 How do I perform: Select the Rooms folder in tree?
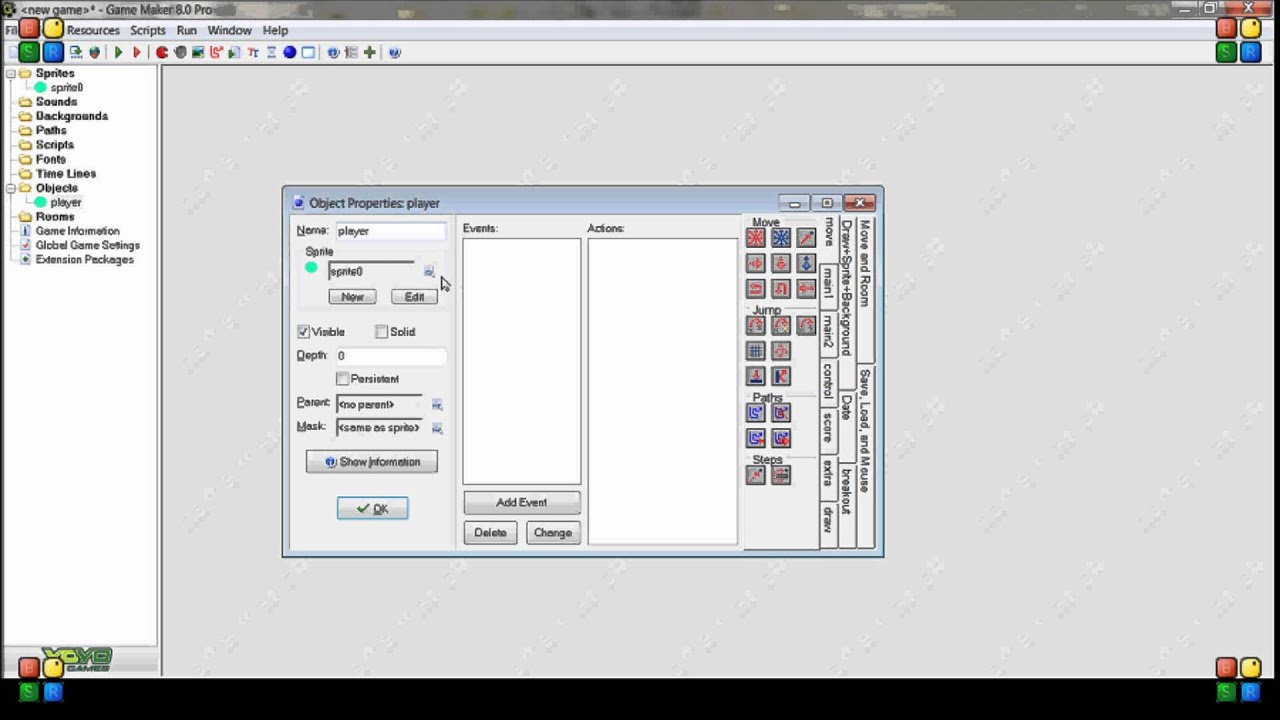(55, 217)
